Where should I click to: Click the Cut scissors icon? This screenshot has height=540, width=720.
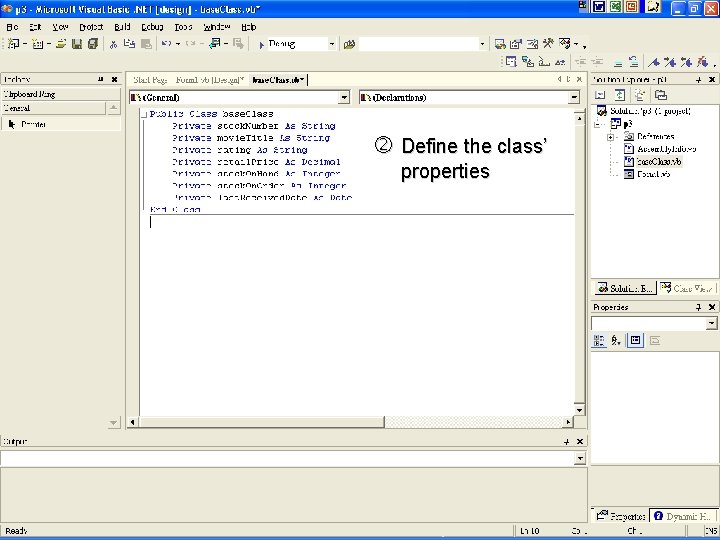(113, 44)
